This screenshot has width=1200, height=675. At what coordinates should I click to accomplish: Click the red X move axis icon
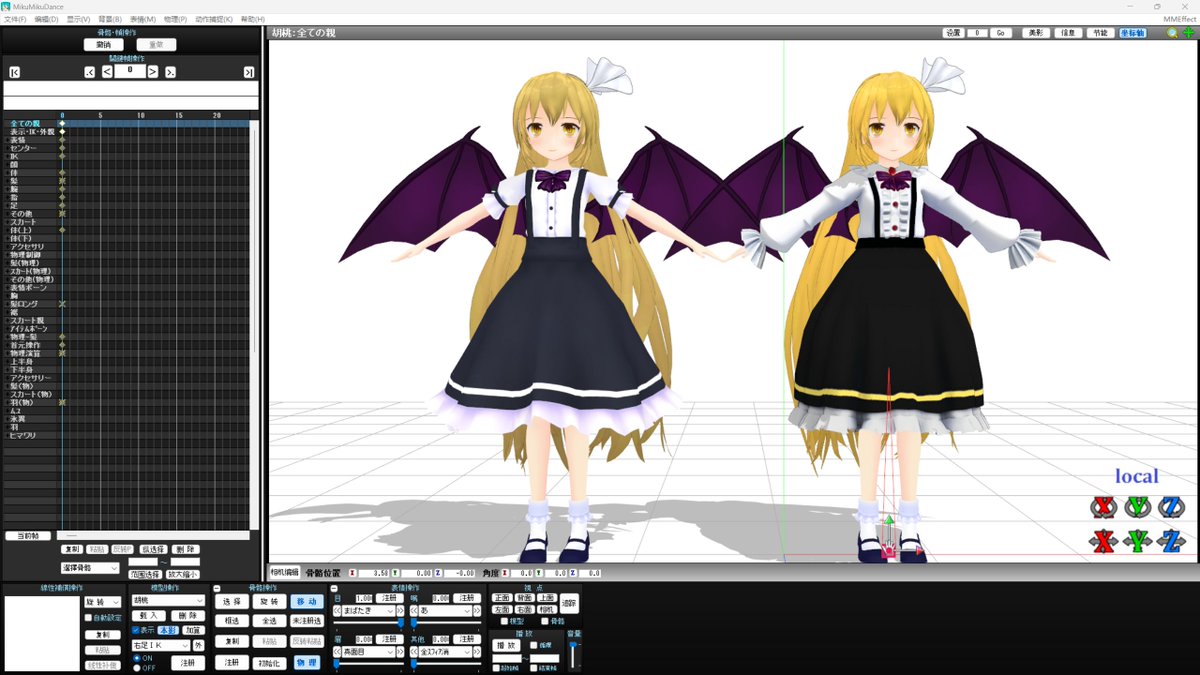[1104, 542]
